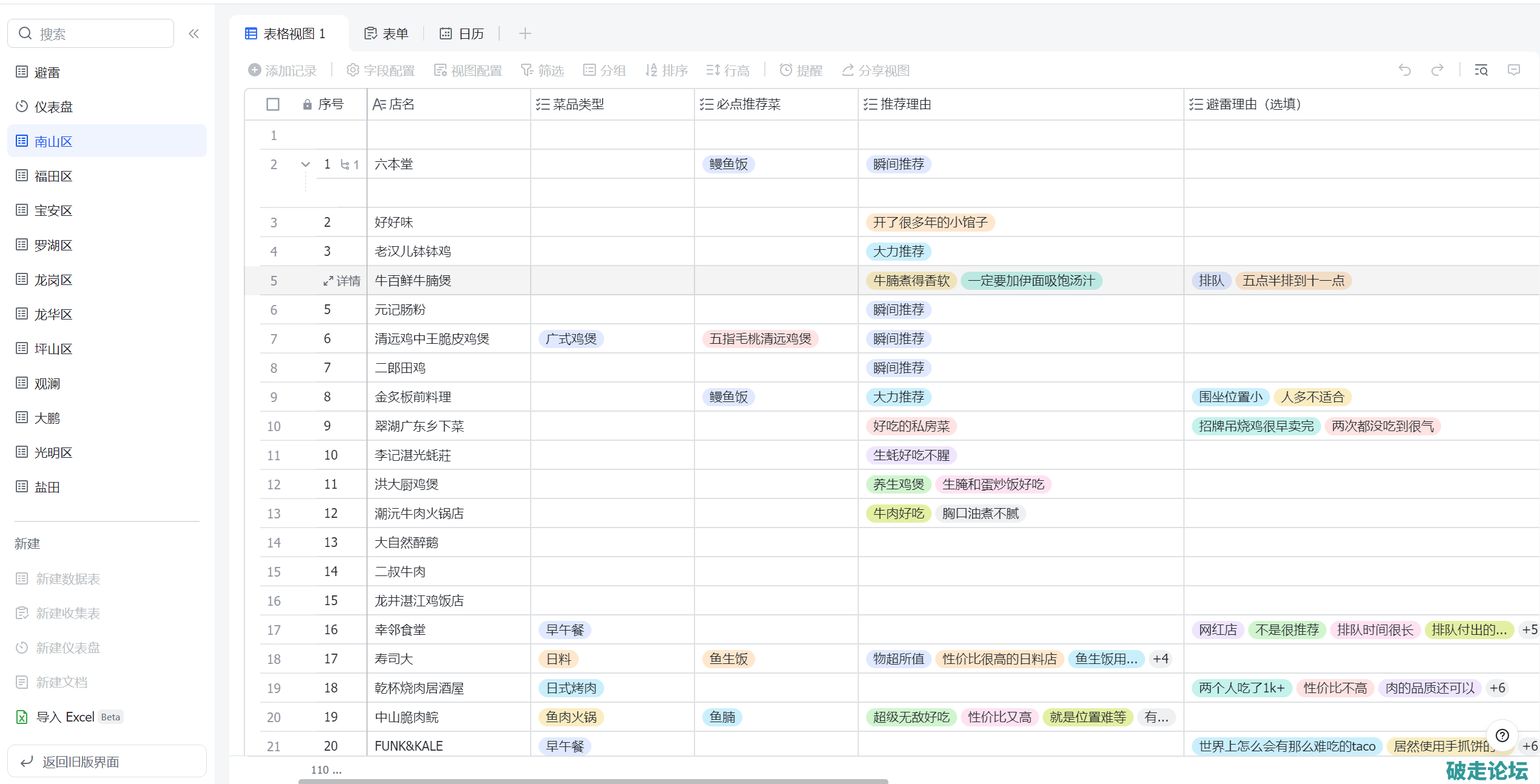This screenshot has height=784, width=1540.
Task: Open the 行高 row height menu
Action: click(728, 71)
